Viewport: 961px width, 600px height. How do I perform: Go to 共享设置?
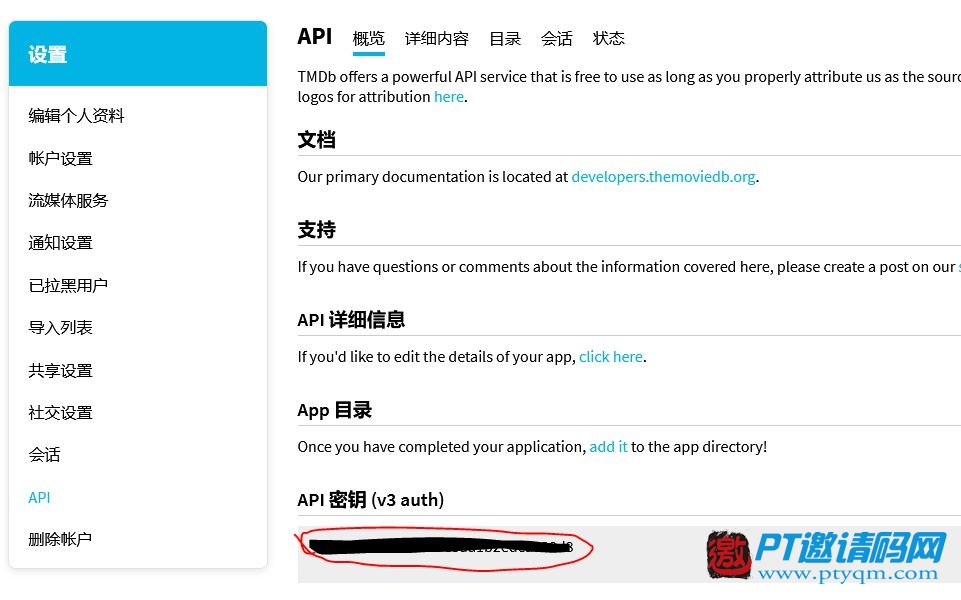(60, 370)
